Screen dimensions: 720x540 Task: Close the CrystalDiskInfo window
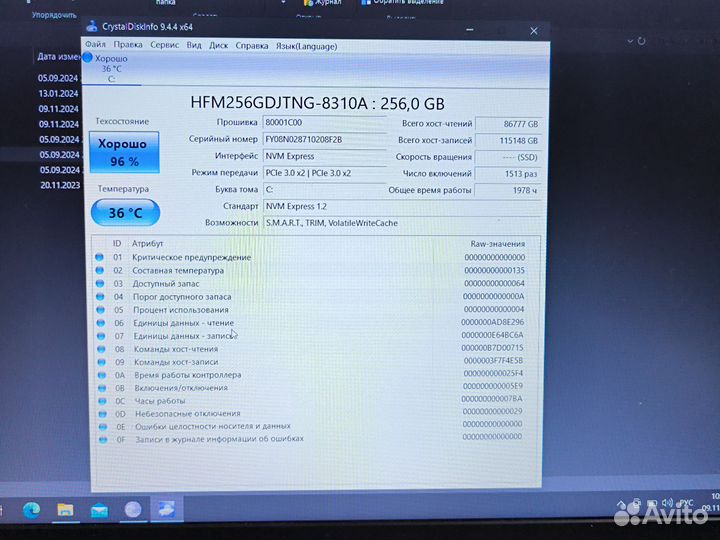(534, 31)
